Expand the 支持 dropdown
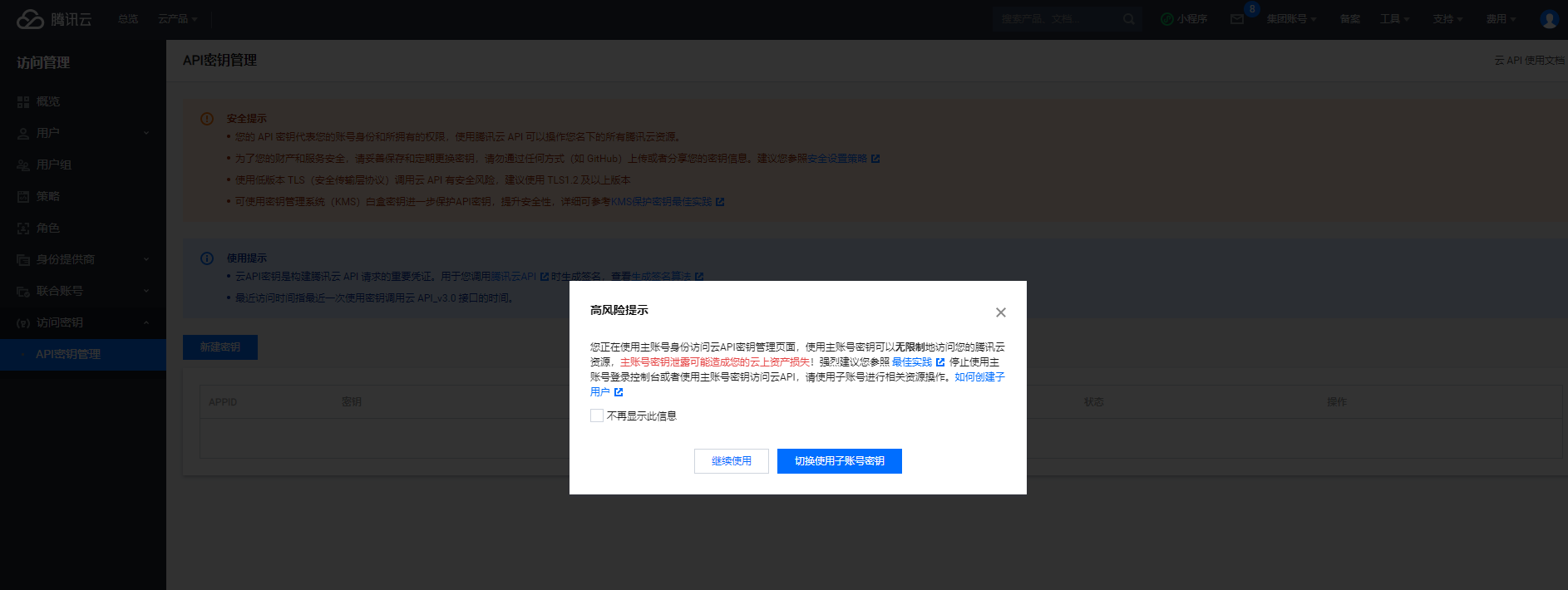The image size is (1568, 590). click(1447, 19)
